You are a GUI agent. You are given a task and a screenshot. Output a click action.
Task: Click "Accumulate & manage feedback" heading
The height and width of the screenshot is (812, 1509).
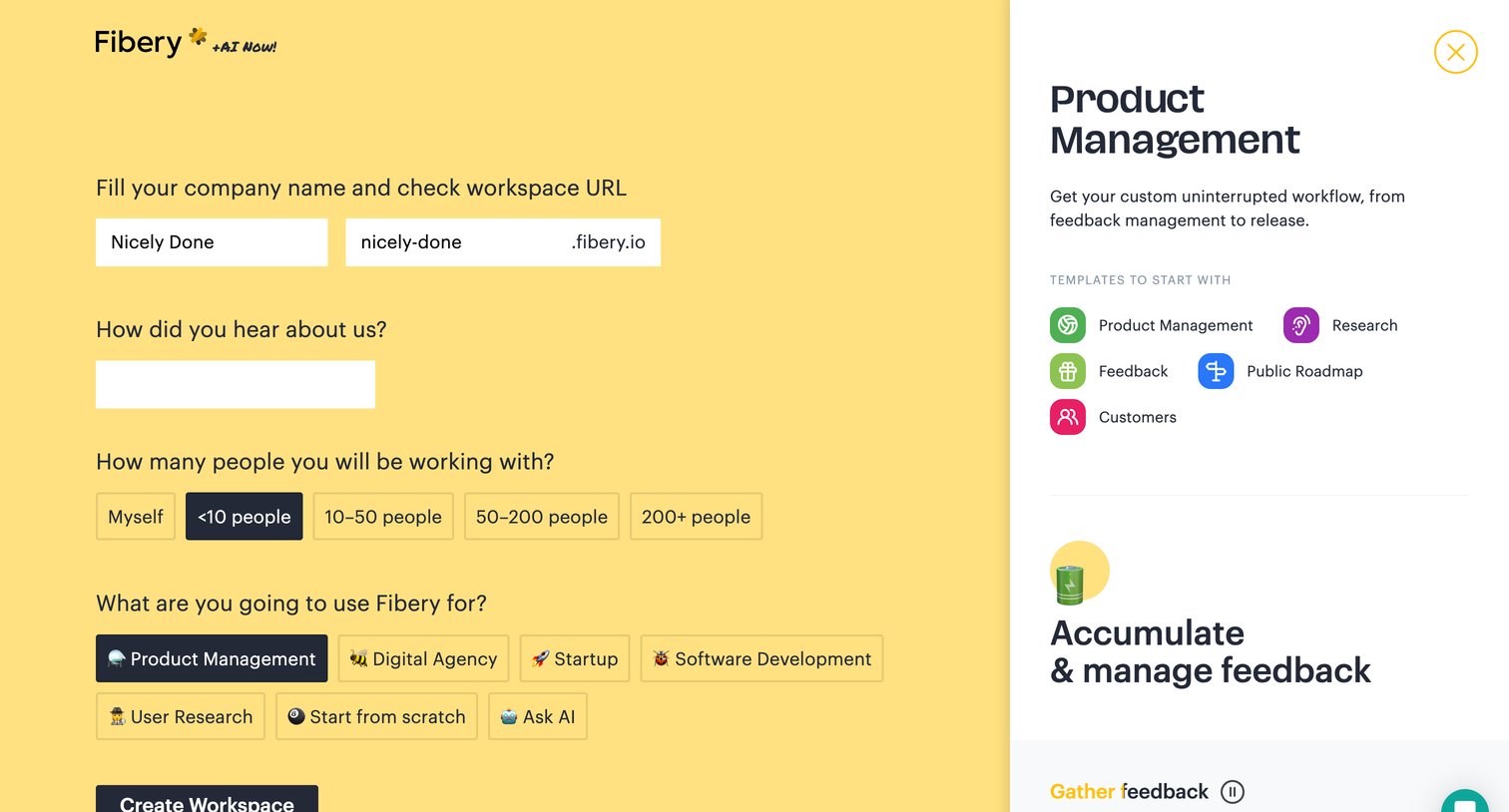tap(1211, 651)
